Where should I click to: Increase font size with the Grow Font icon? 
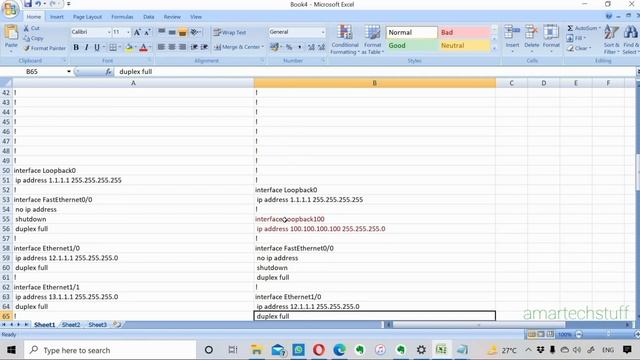[x=137, y=32]
